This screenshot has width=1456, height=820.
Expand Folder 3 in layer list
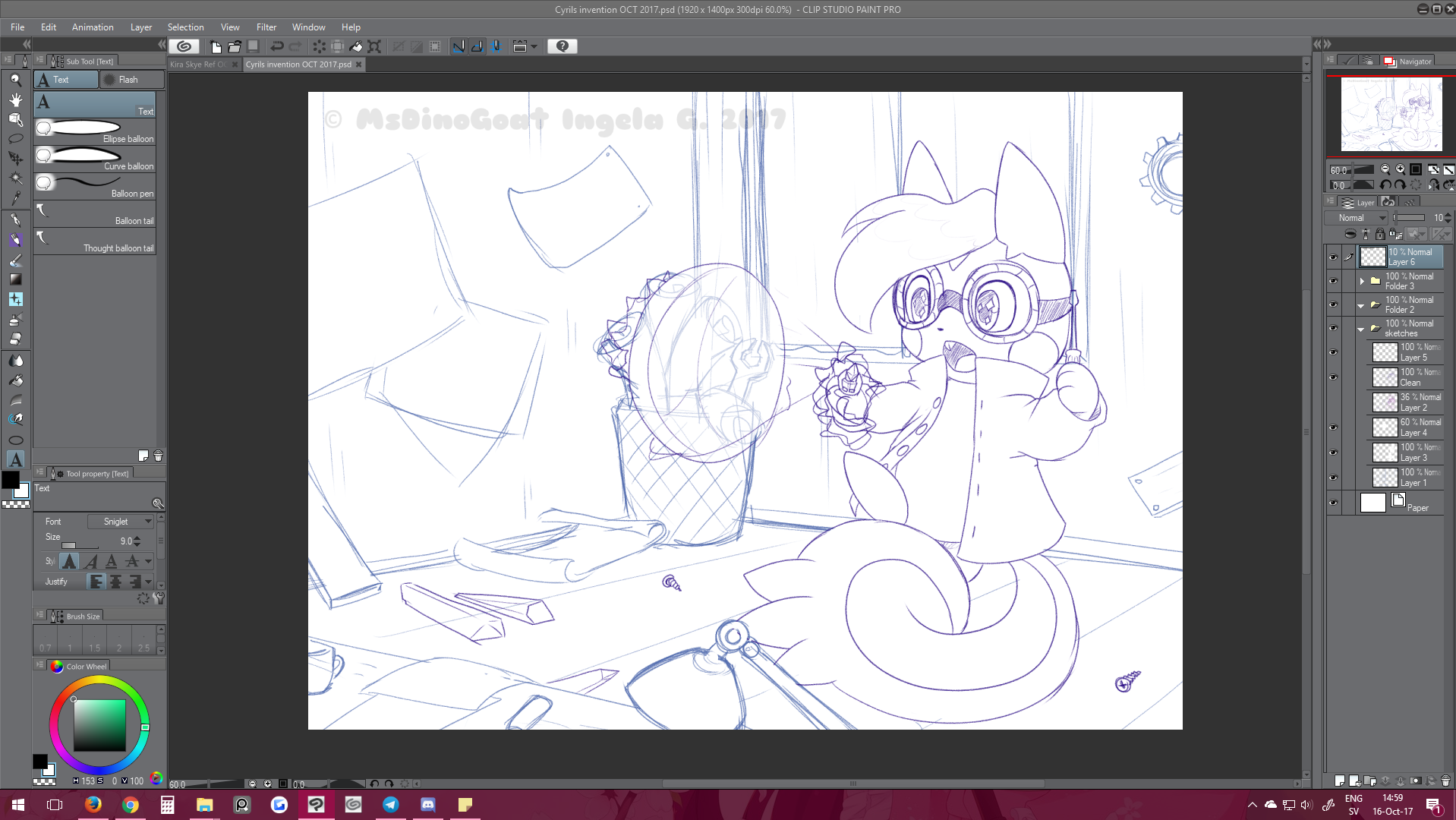[1362, 281]
